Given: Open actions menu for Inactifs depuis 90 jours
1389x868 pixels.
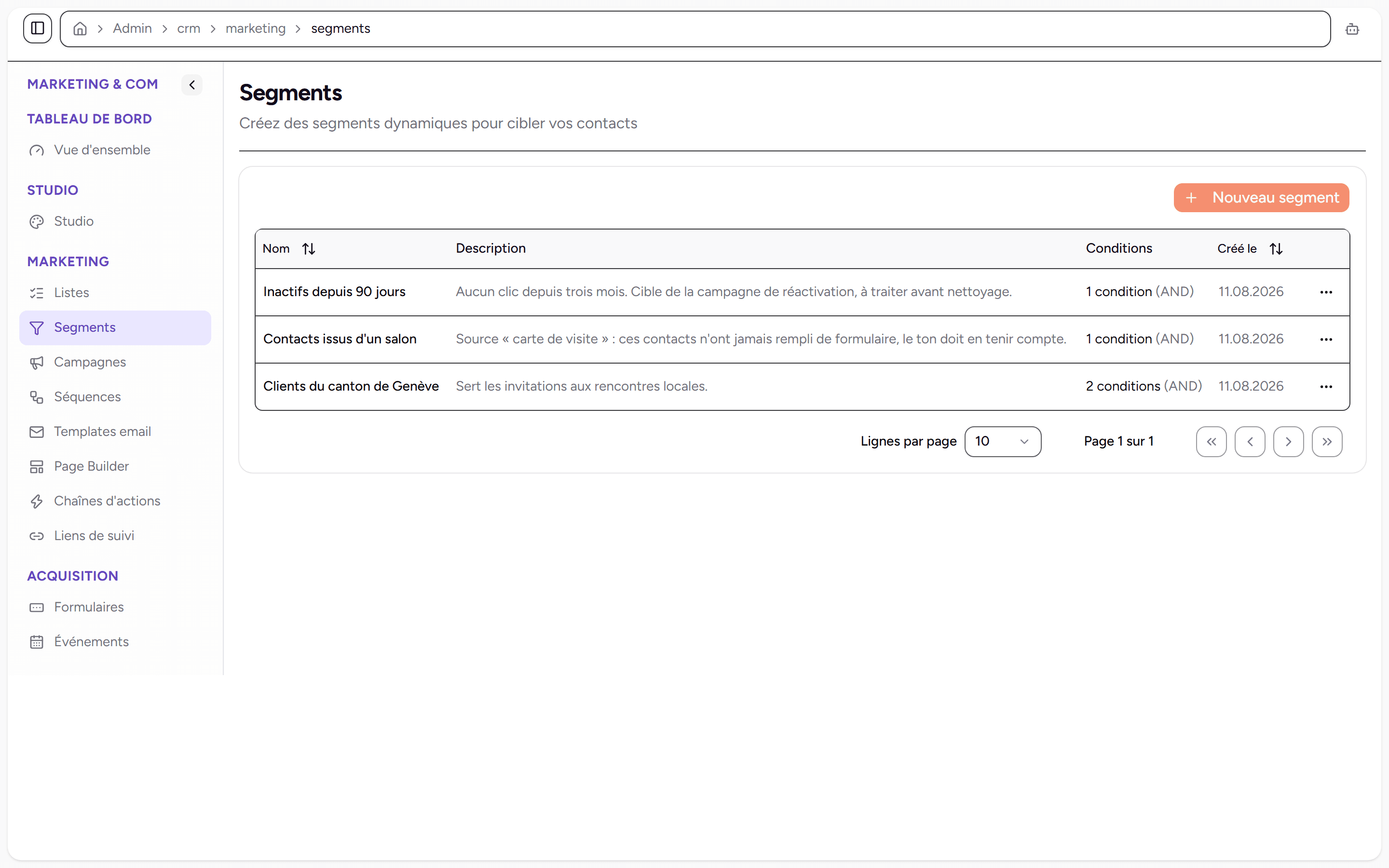Looking at the screenshot, I should 1326,292.
